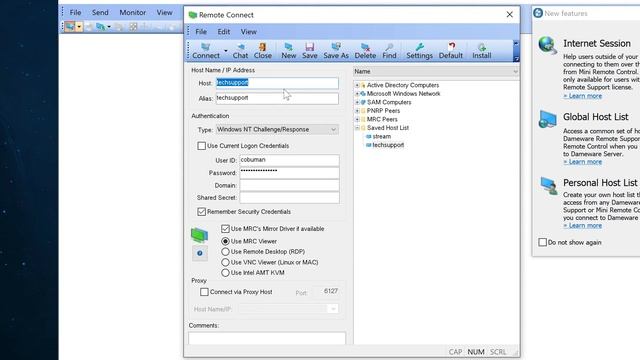
Task: Check Do not show again box
Action: tap(542, 242)
